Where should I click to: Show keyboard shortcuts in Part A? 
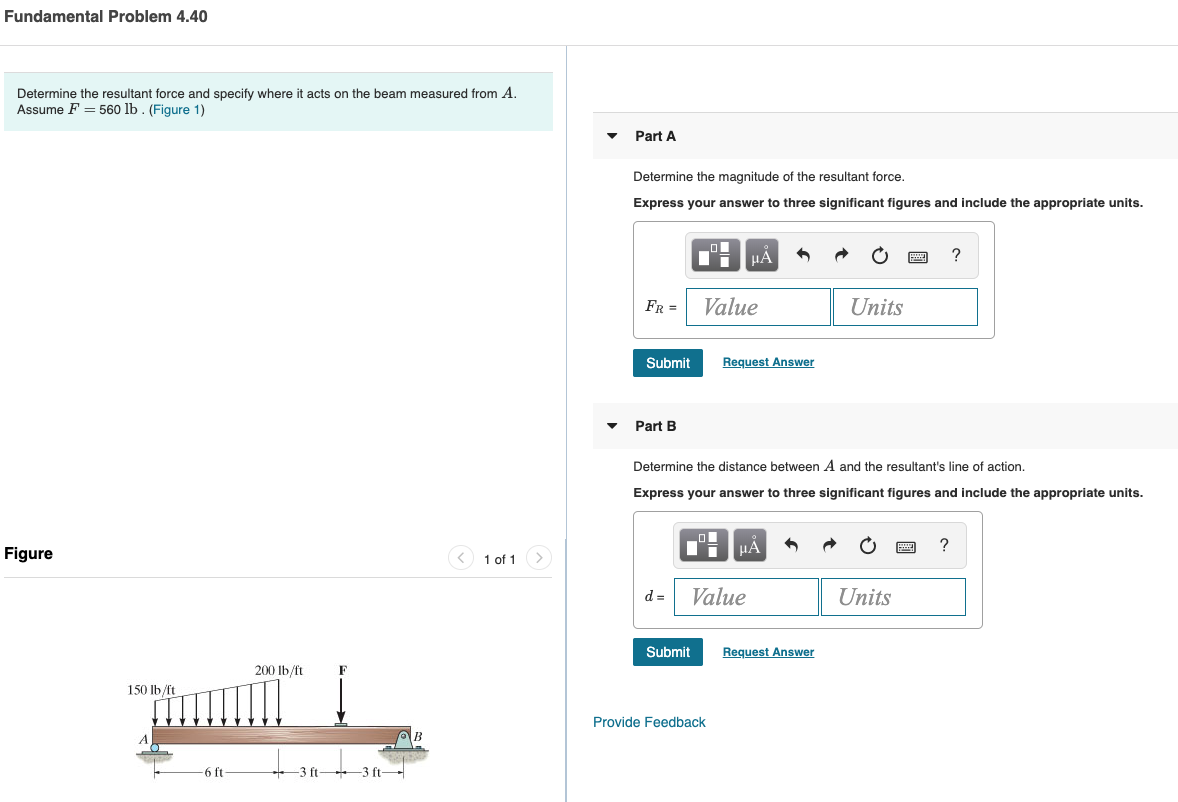pos(917,257)
